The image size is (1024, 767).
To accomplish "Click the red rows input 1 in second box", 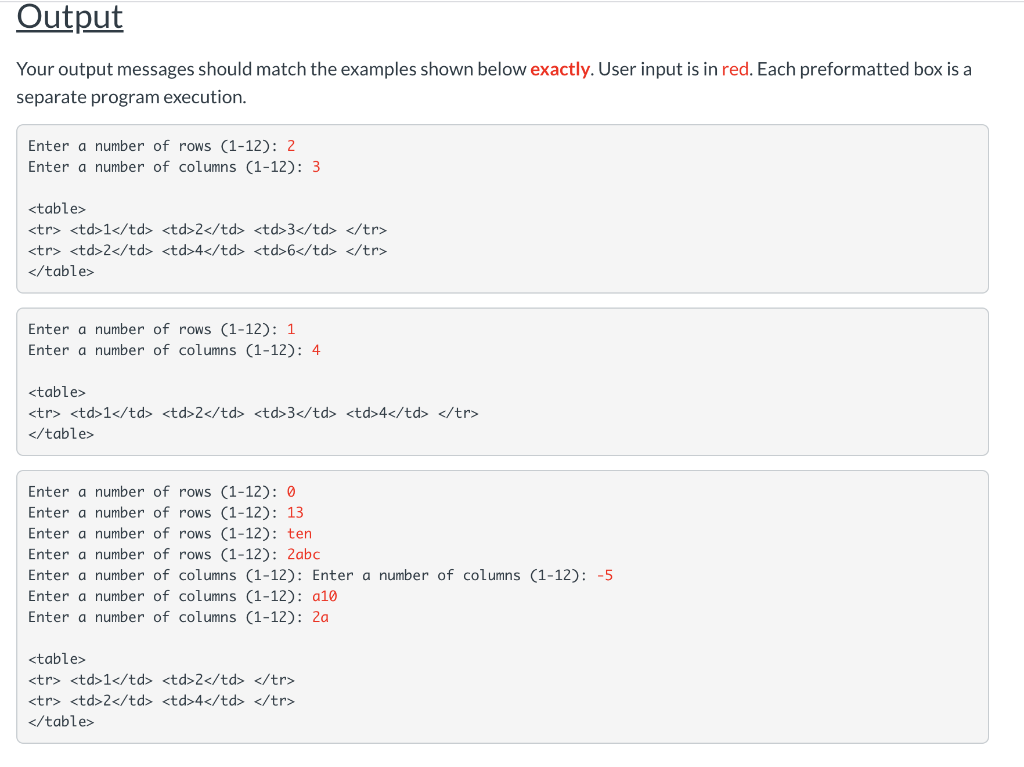I will pyautogui.click(x=291, y=329).
